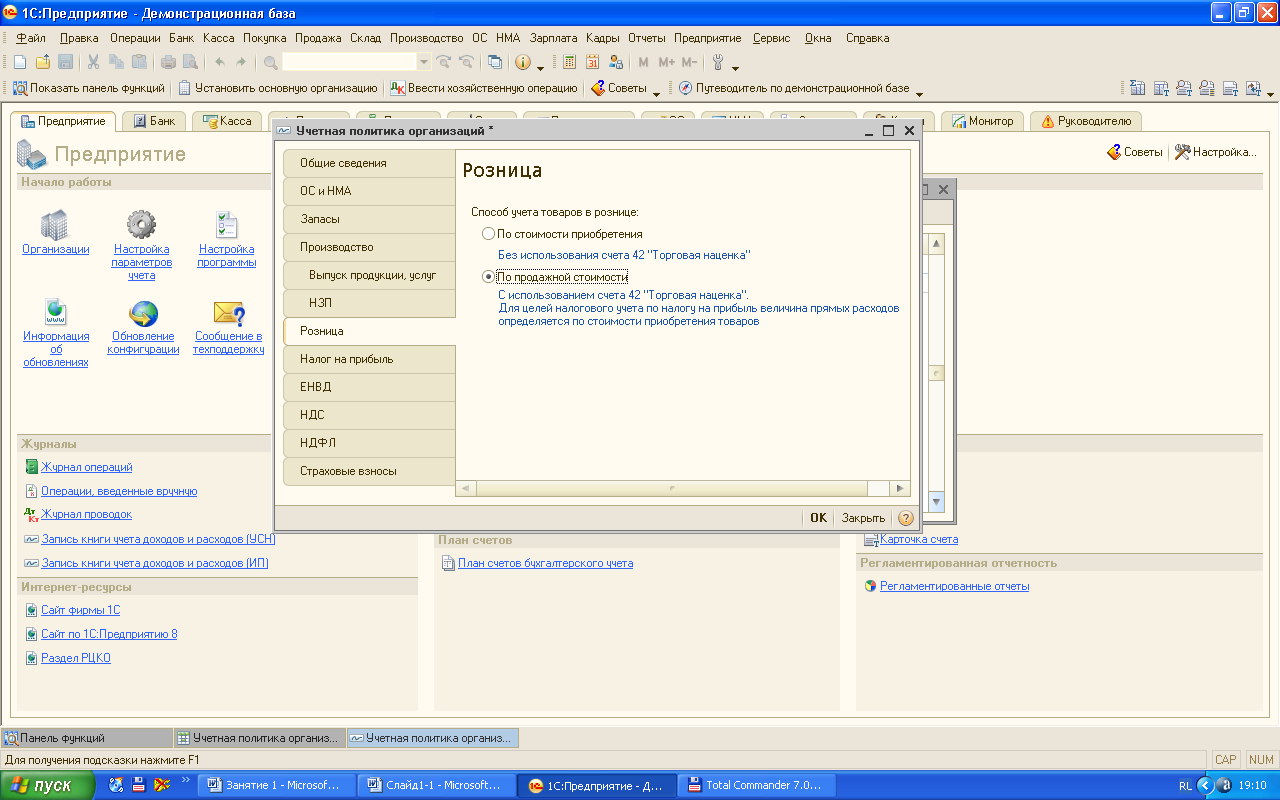Click the rightmost table-with-arrow icon in right toolbar
Viewport: 1280px width, 800px height.
click(x=1254, y=88)
